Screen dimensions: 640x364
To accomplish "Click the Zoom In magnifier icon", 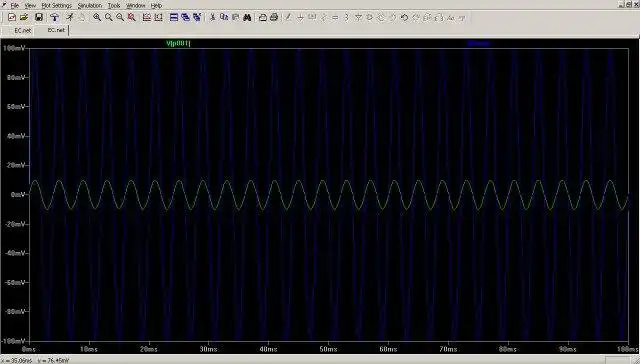I will pos(97,18).
